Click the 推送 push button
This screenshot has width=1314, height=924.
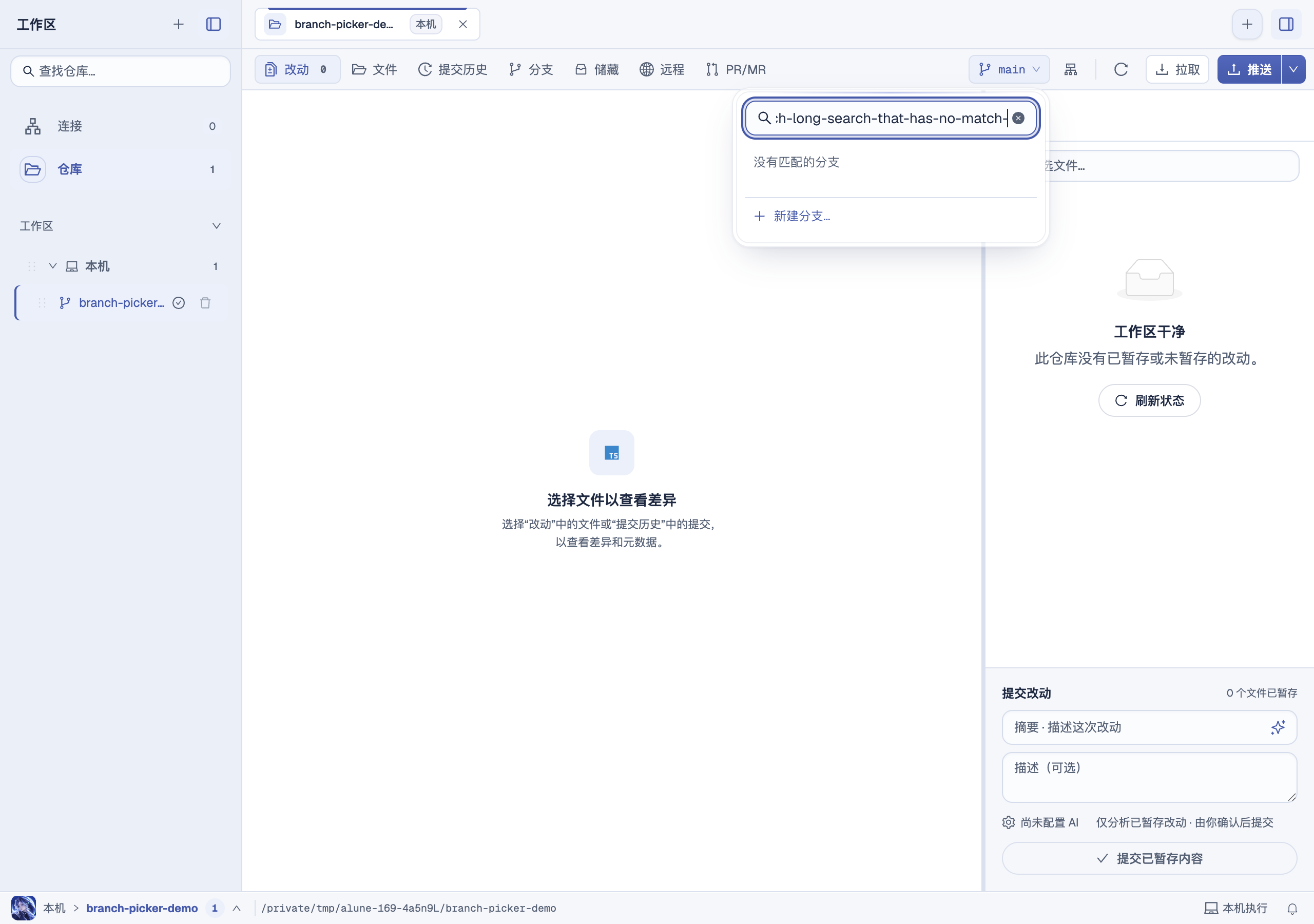click(x=1249, y=69)
